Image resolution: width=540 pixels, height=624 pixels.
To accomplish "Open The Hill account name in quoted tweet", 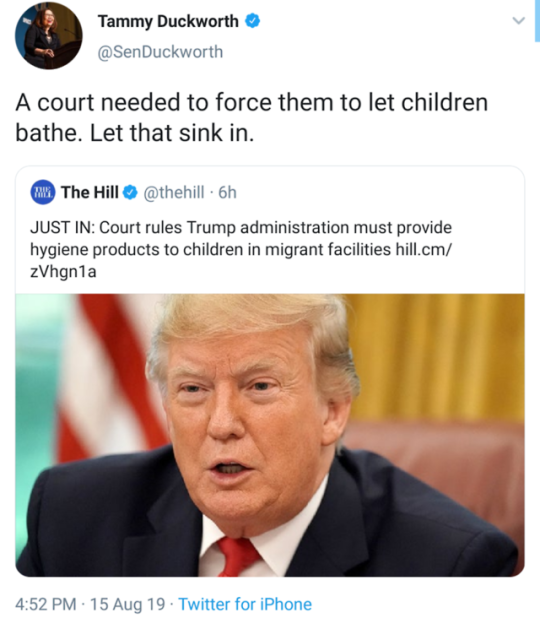I will coord(90,192).
